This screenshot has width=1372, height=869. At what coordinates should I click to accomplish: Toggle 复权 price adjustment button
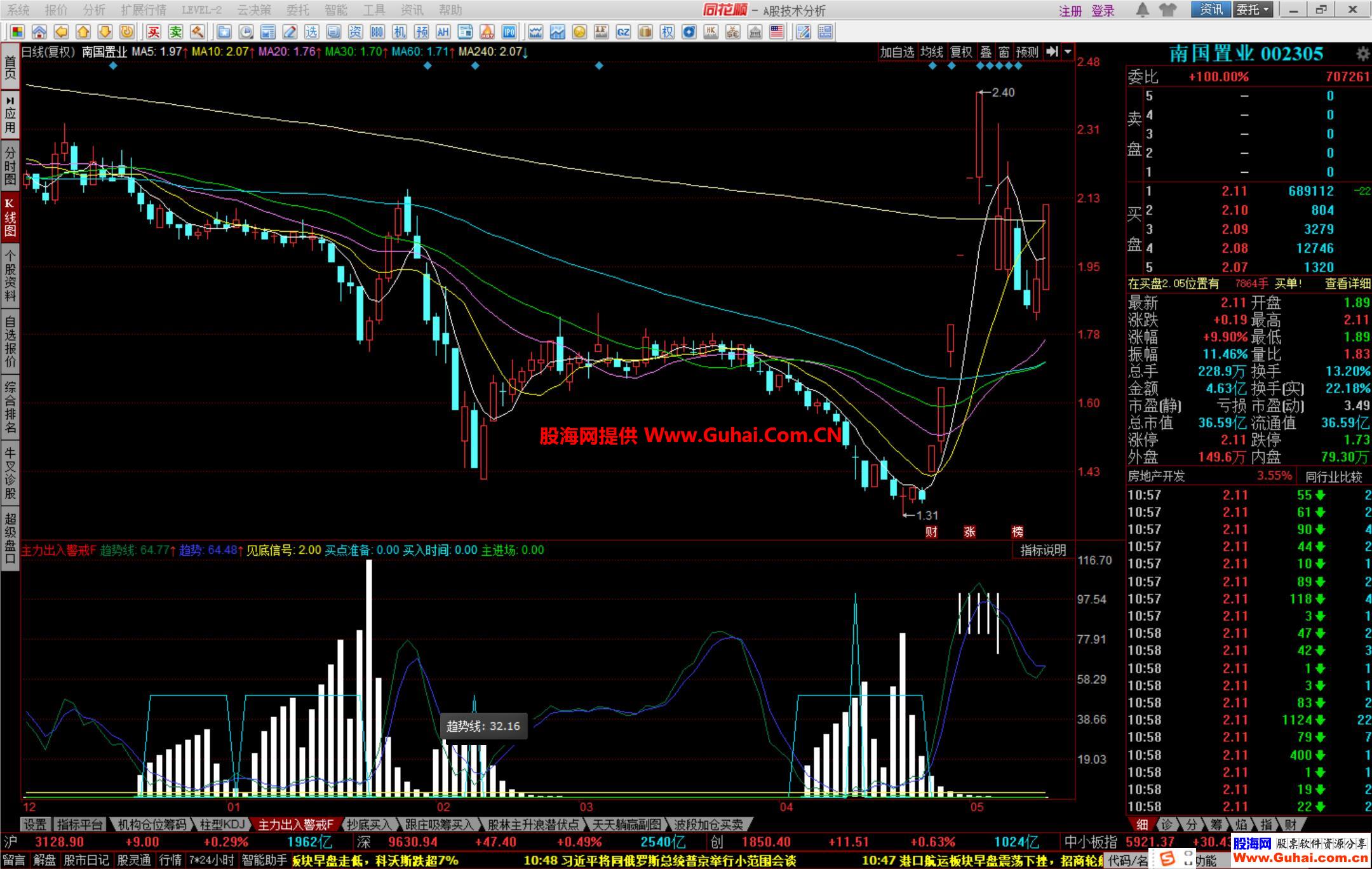coord(961,52)
